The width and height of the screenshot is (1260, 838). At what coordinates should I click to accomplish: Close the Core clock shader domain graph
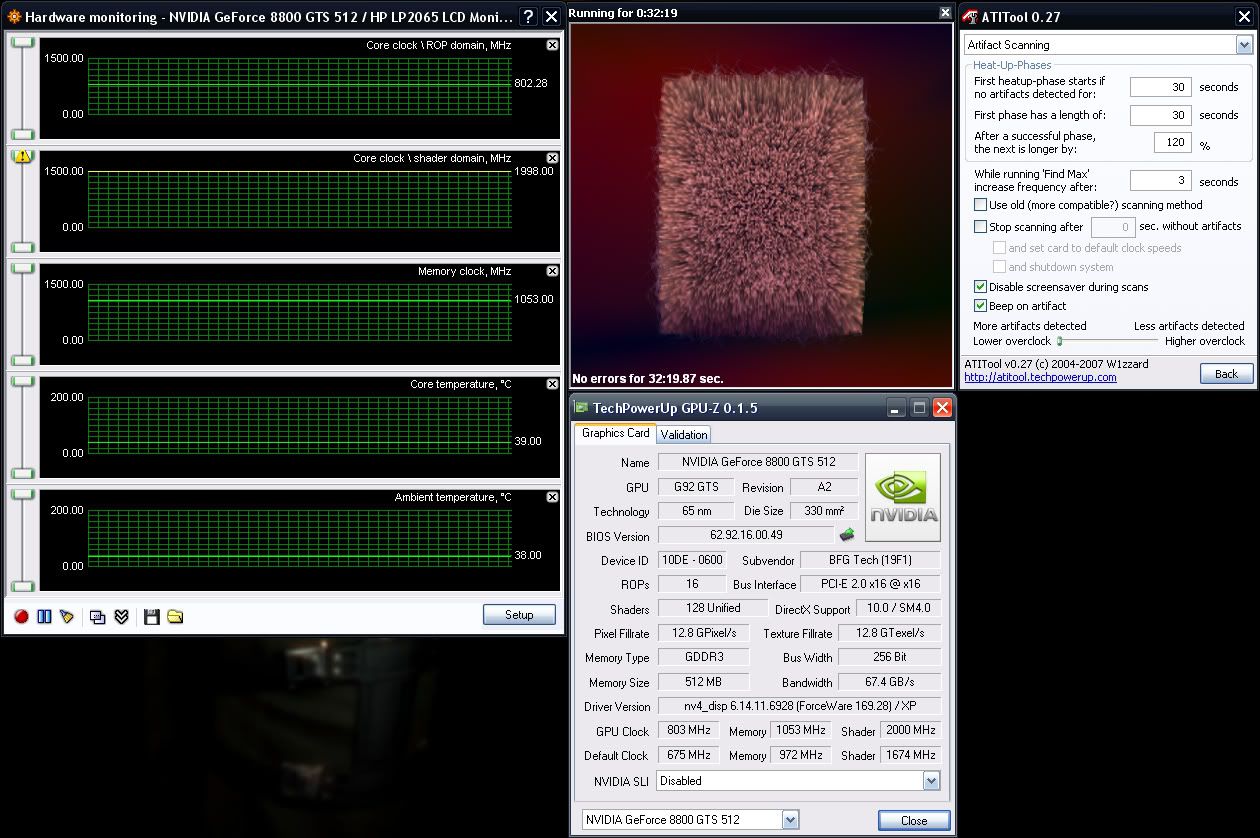point(552,158)
